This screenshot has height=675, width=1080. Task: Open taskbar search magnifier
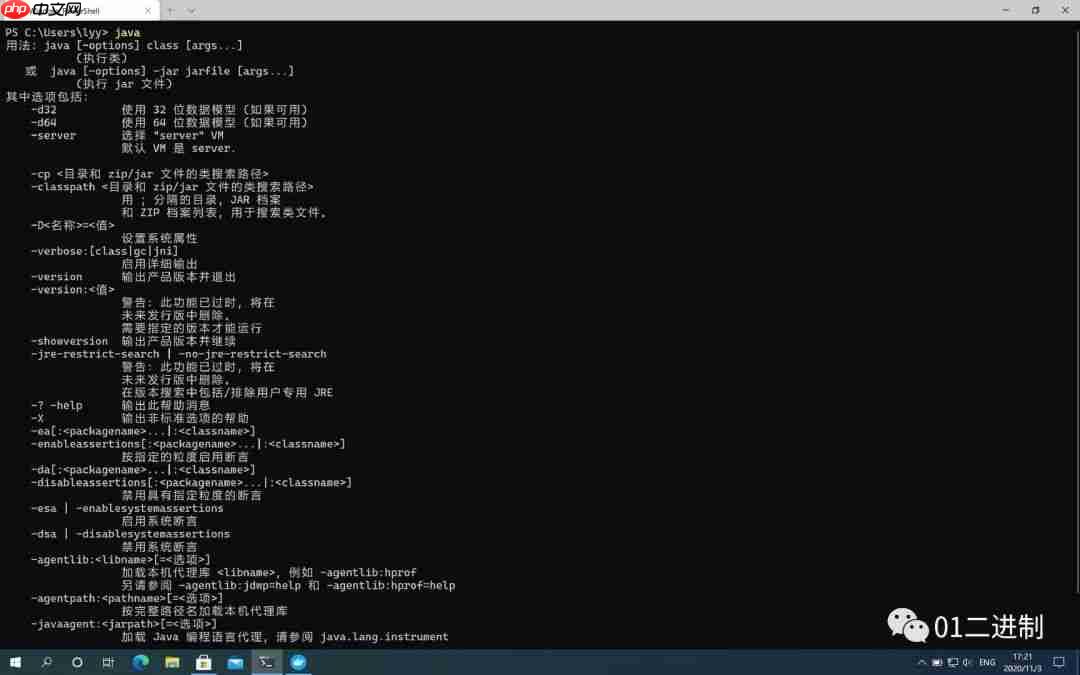[46, 663]
